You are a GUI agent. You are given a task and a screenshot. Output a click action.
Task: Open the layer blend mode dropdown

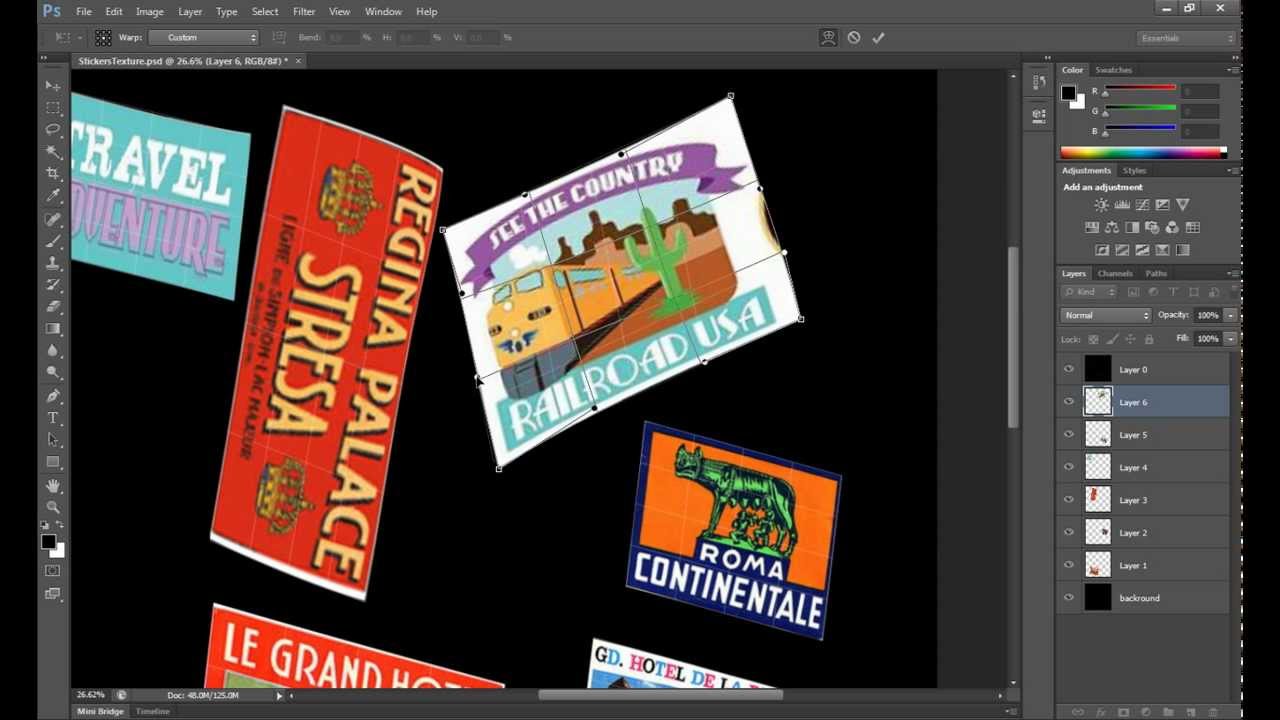[1106, 315]
